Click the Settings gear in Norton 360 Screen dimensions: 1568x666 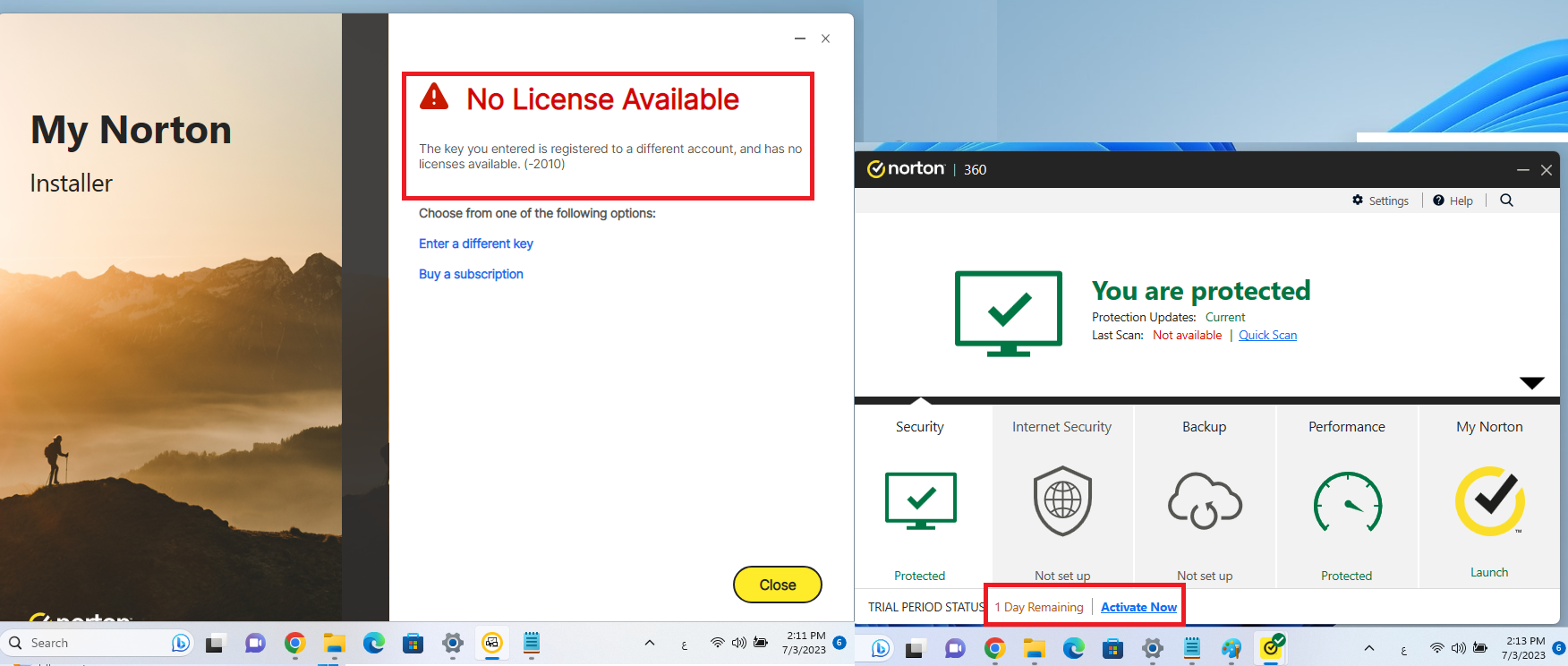click(1358, 201)
